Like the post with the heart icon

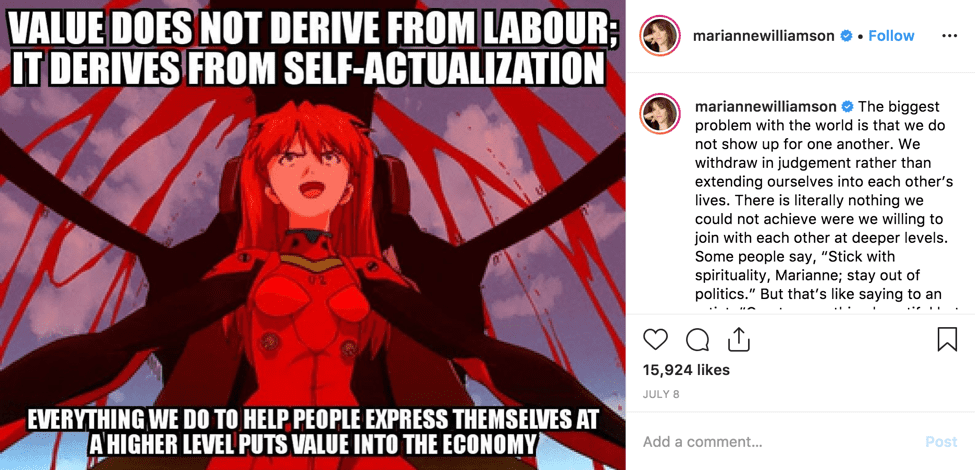pos(655,339)
